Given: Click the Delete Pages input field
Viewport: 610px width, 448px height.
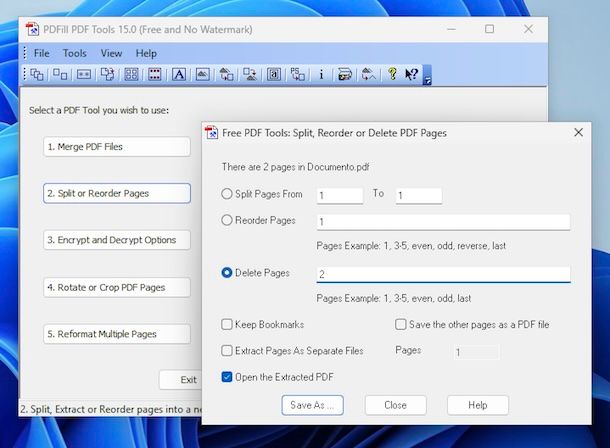Looking at the screenshot, I should 443,275.
